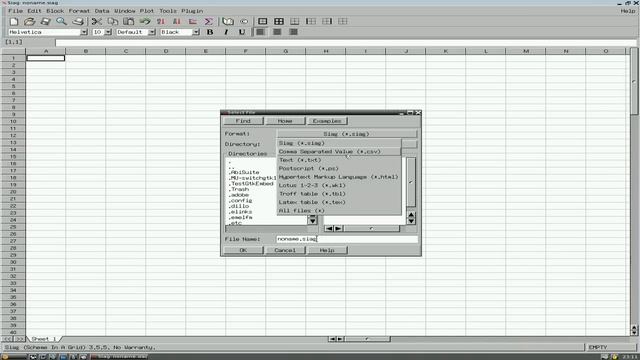The height and width of the screenshot is (360, 640).
Task: Click the Save floppy disk icon
Action: click(x=45, y=21)
